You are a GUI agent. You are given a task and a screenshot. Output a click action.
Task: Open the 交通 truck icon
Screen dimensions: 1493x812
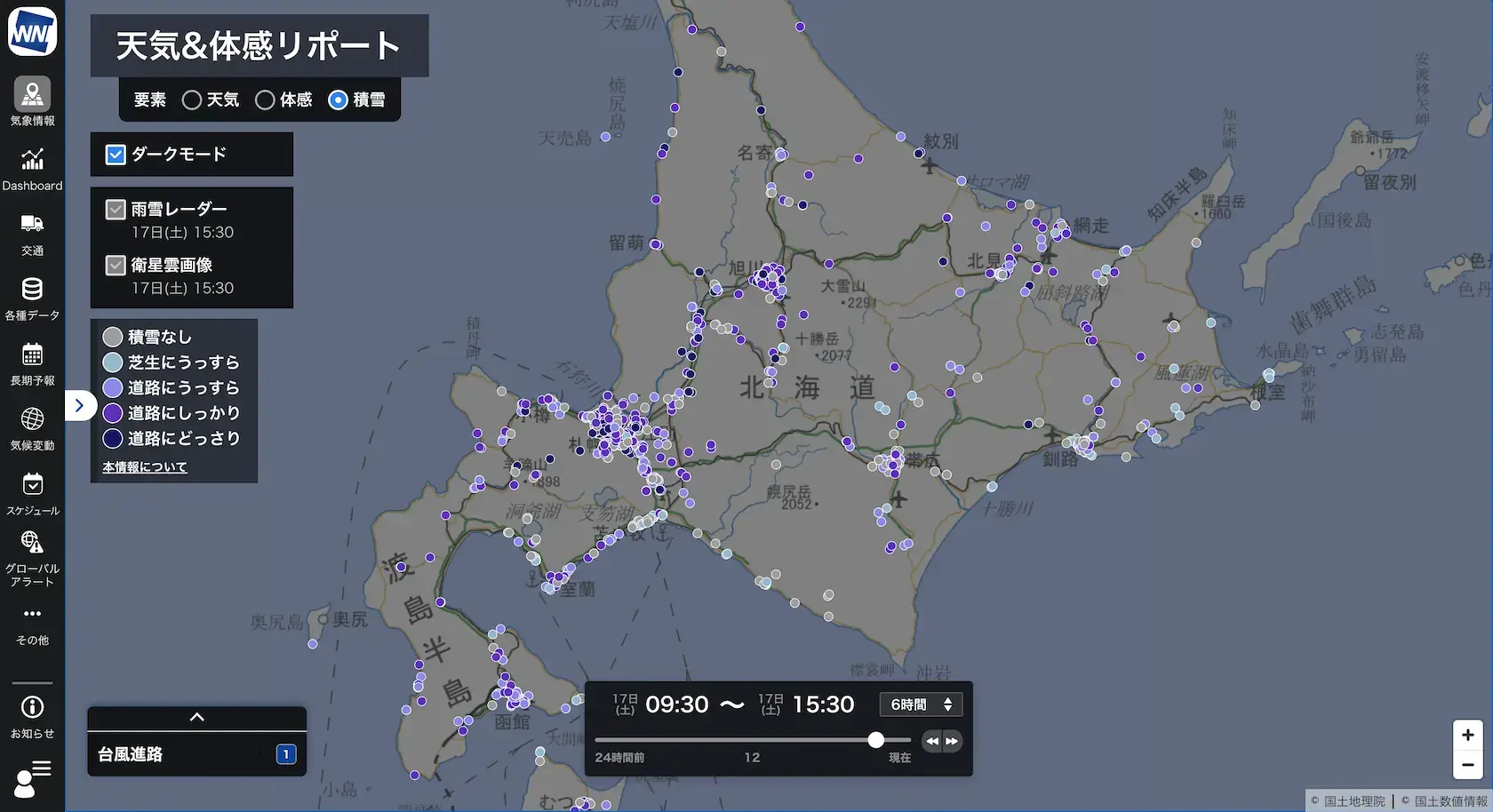[32, 224]
